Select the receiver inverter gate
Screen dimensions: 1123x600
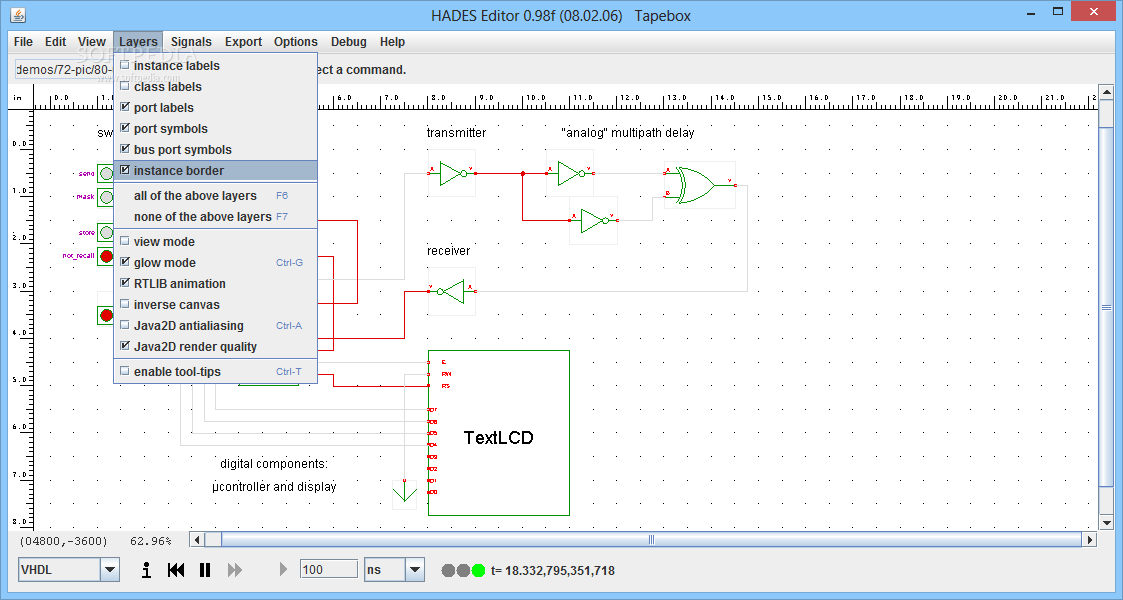451,291
